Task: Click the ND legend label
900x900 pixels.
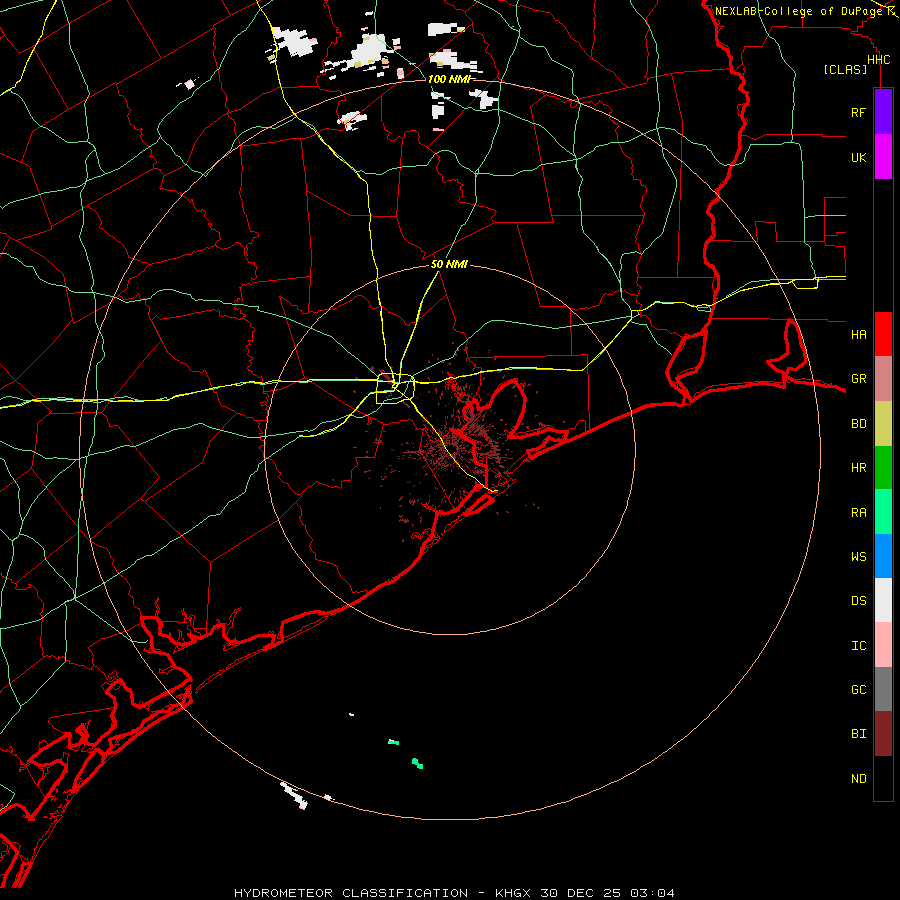Action: point(858,779)
